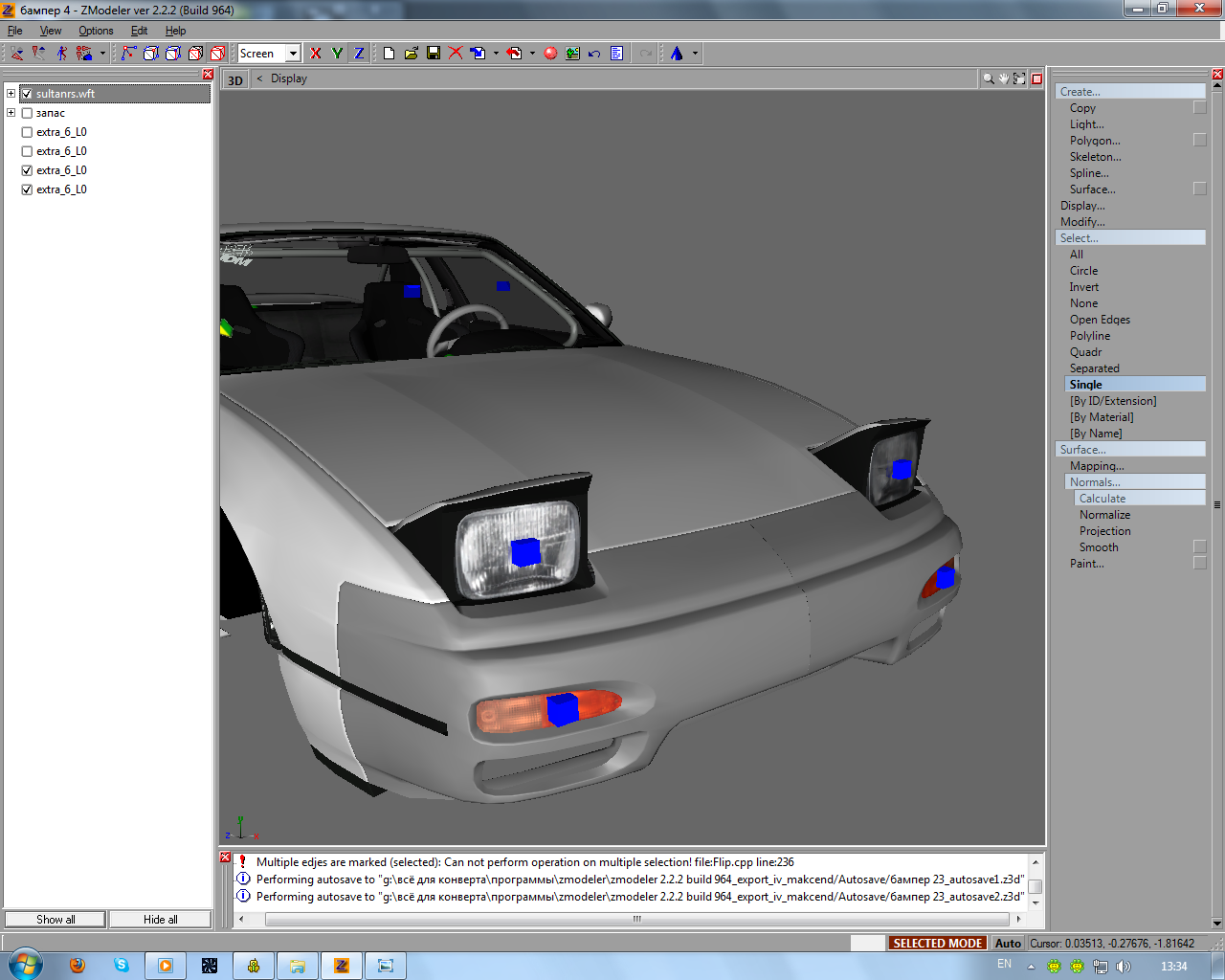Image resolution: width=1225 pixels, height=980 pixels.
Task: Click the viewport zoom magnifier icon
Action: pos(988,78)
